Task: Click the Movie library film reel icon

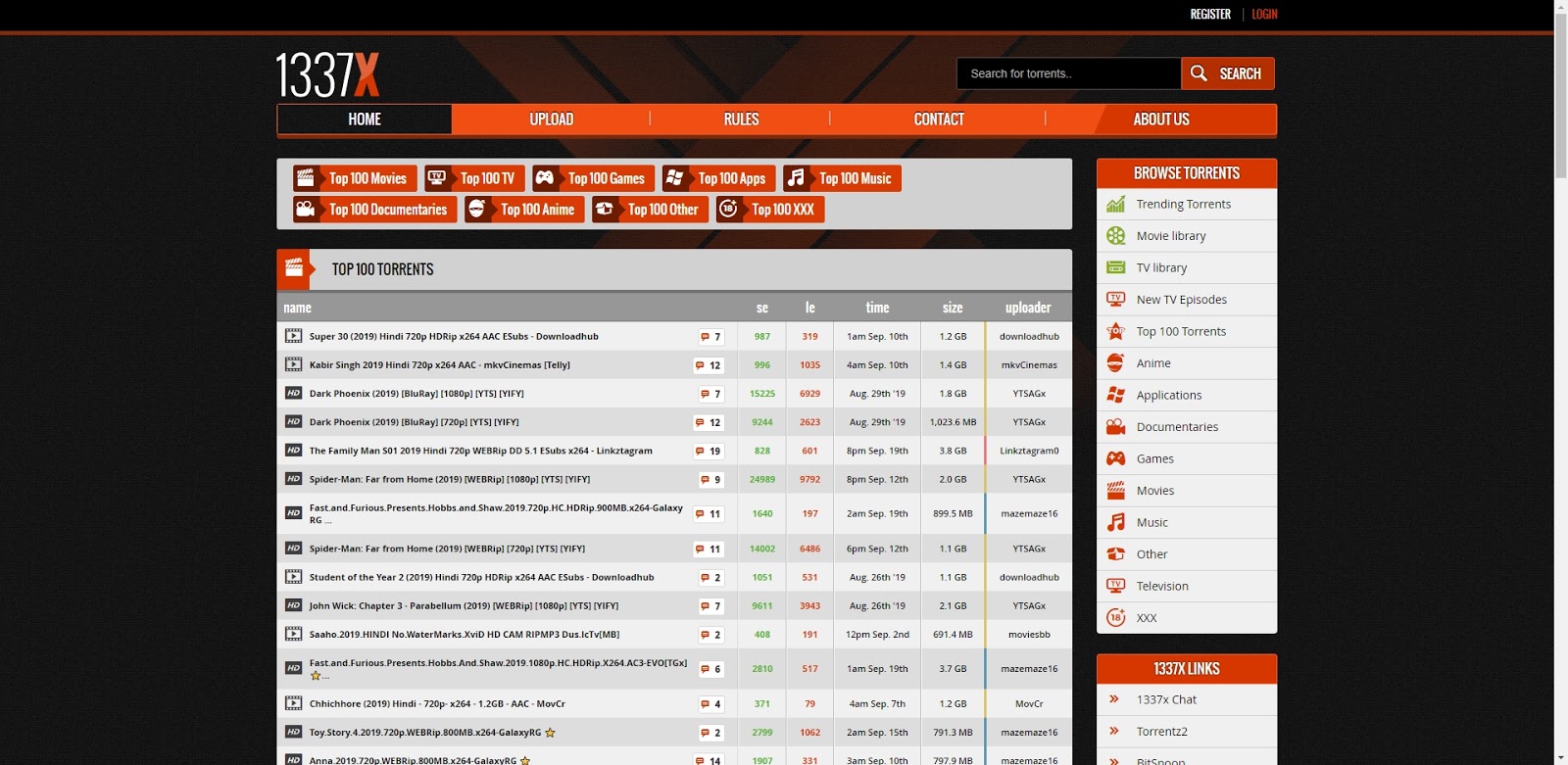Action: pyautogui.click(x=1115, y=235)
